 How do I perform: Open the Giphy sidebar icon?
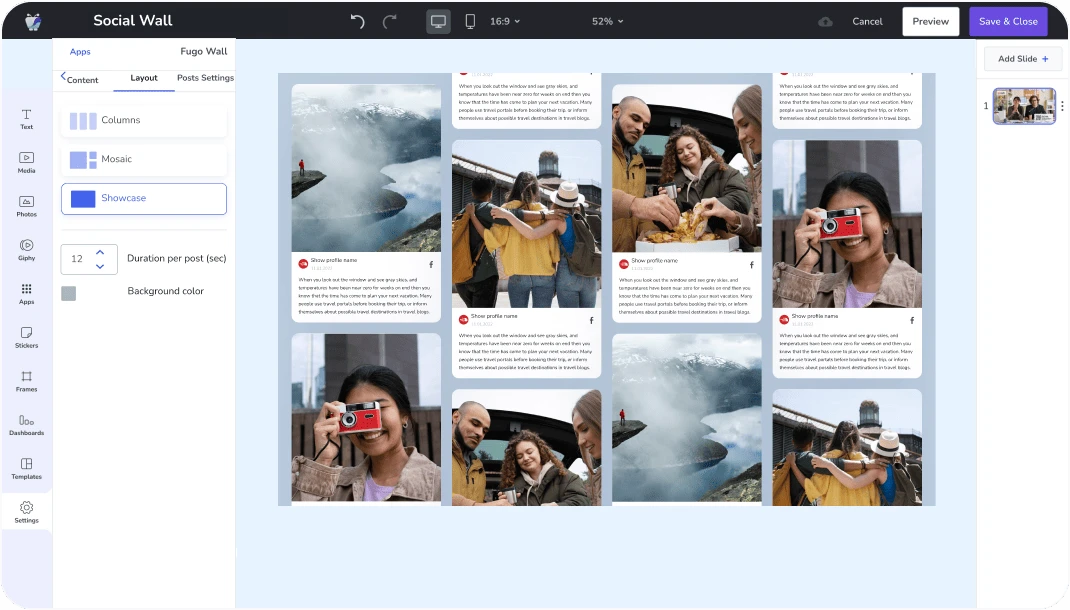pos(26,250)
